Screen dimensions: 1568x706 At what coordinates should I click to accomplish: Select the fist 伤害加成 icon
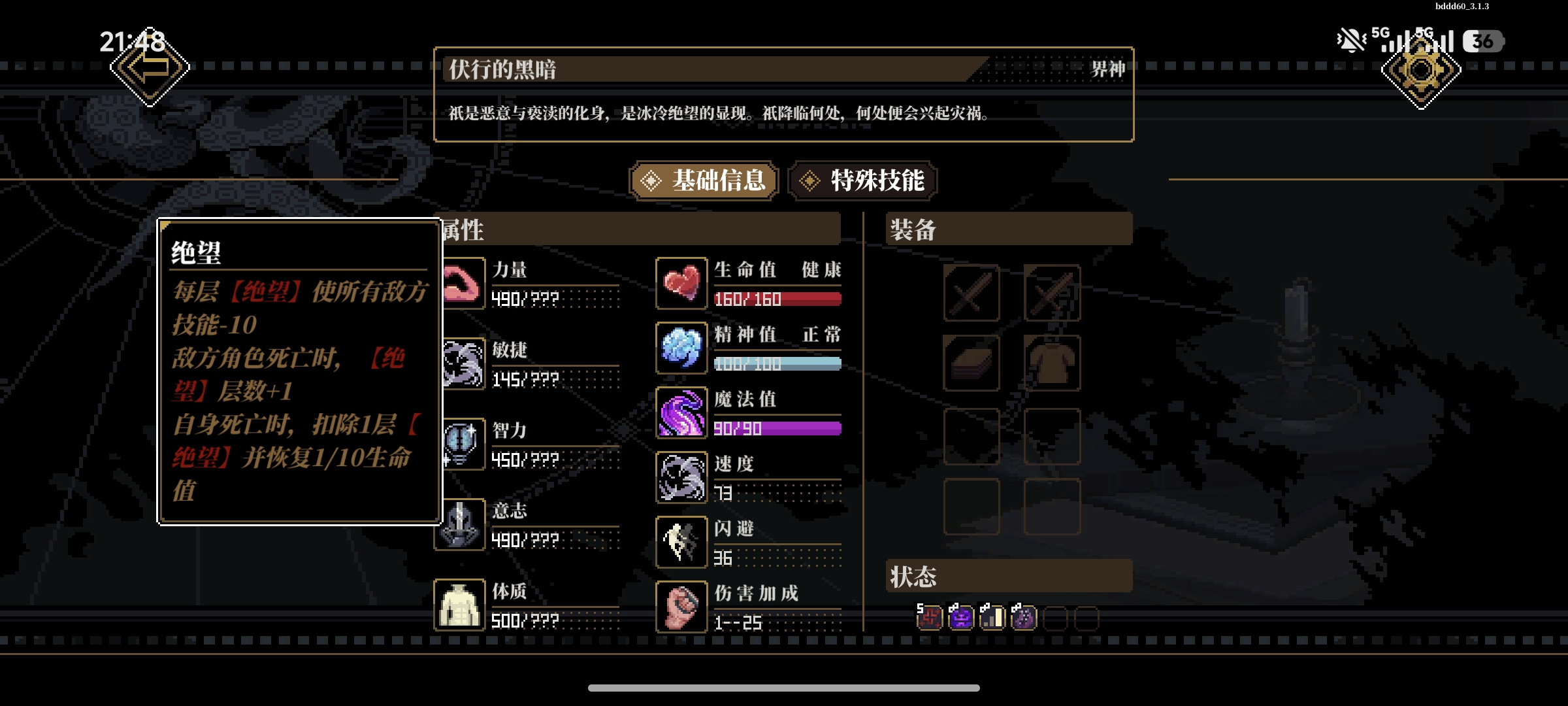tap(681, 606)
